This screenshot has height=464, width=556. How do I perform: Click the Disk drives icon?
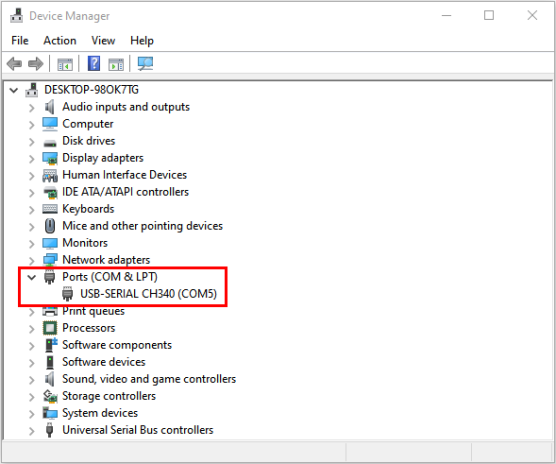pyautogui.click(x=50, y=143)
